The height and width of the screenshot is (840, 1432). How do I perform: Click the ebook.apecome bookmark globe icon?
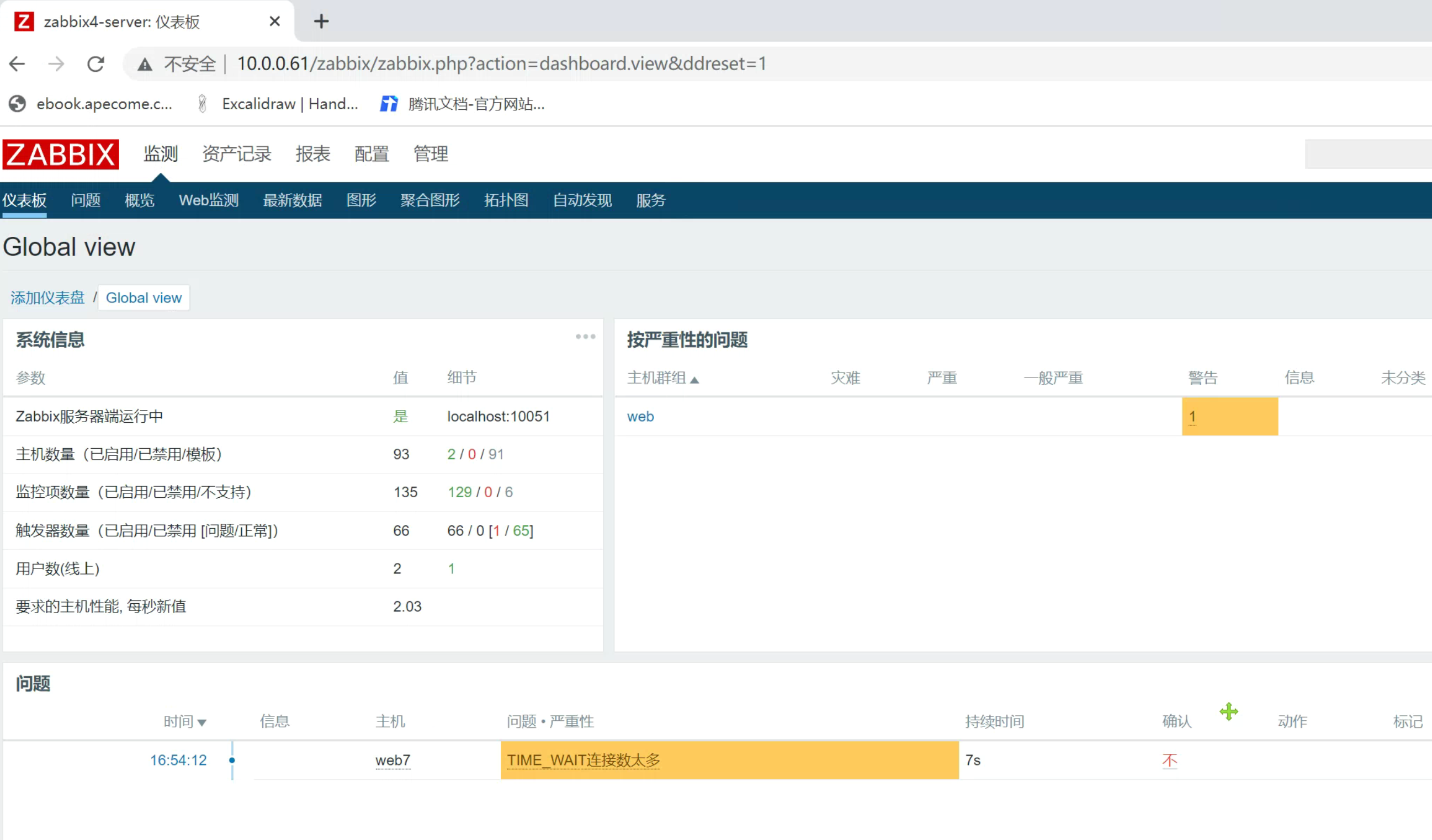(18, 104)
